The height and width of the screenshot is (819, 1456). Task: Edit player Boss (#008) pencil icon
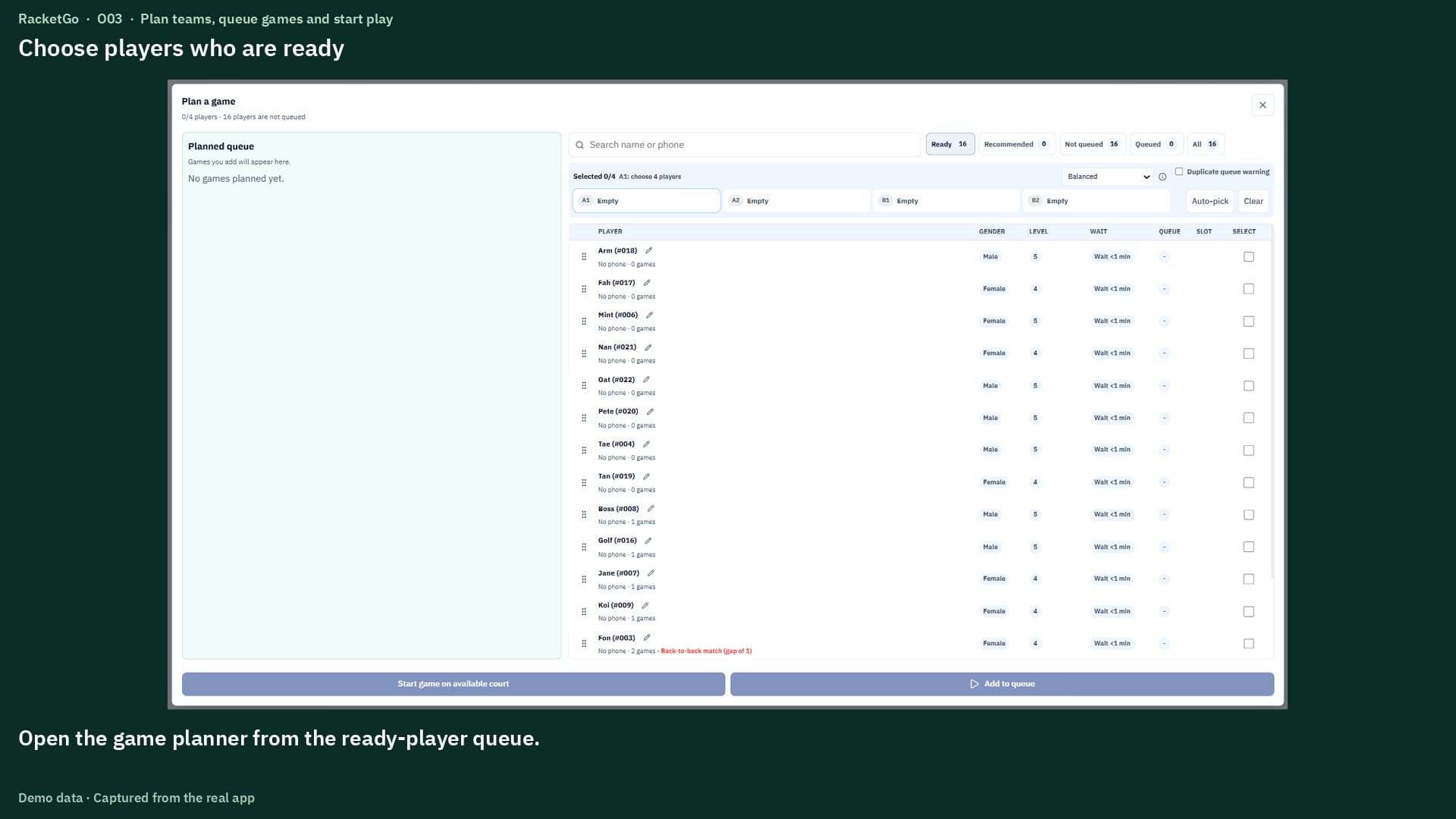[651, 509]
